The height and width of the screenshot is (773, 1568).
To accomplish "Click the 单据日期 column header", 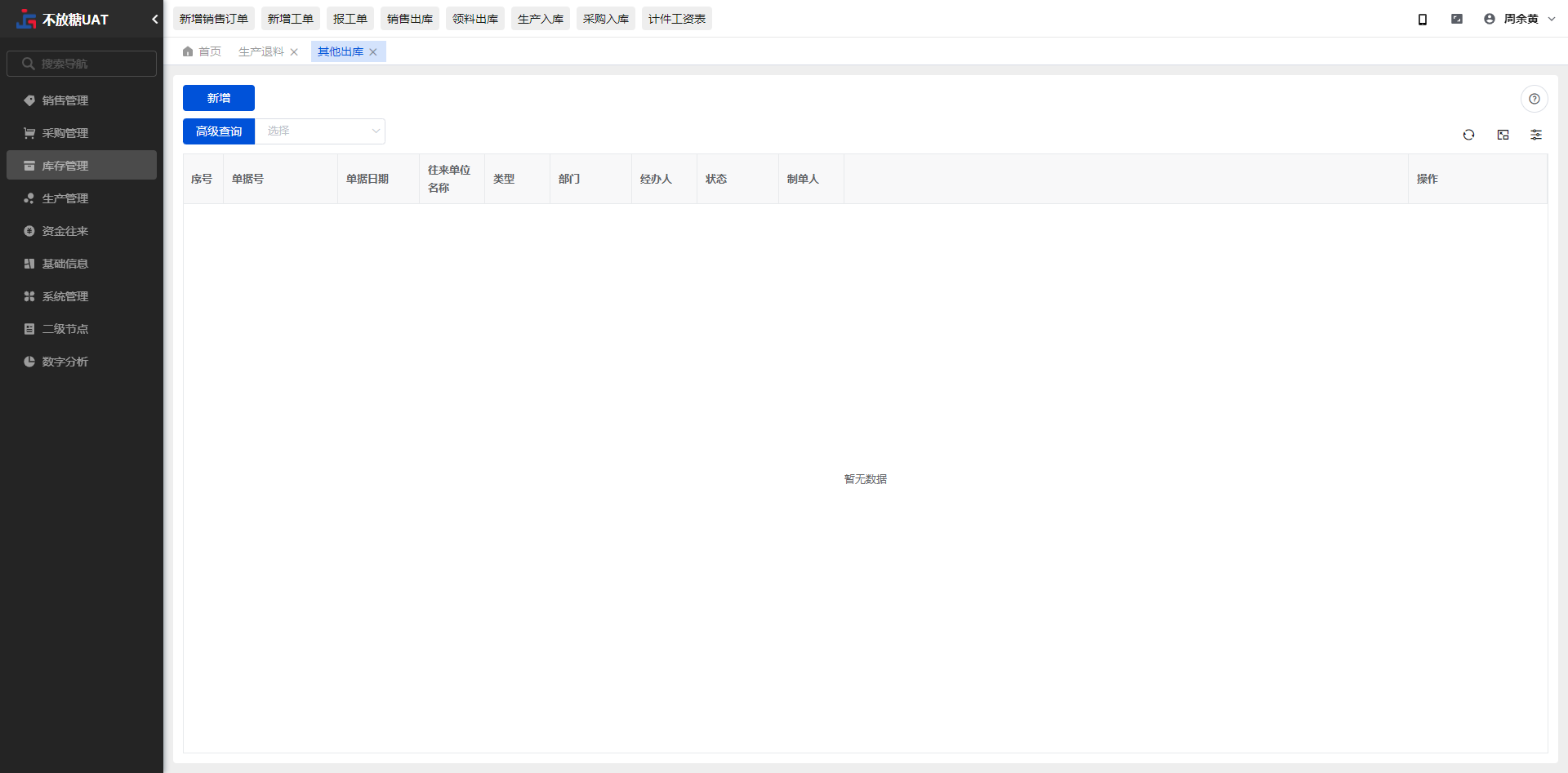I will (x=378, y=179).
